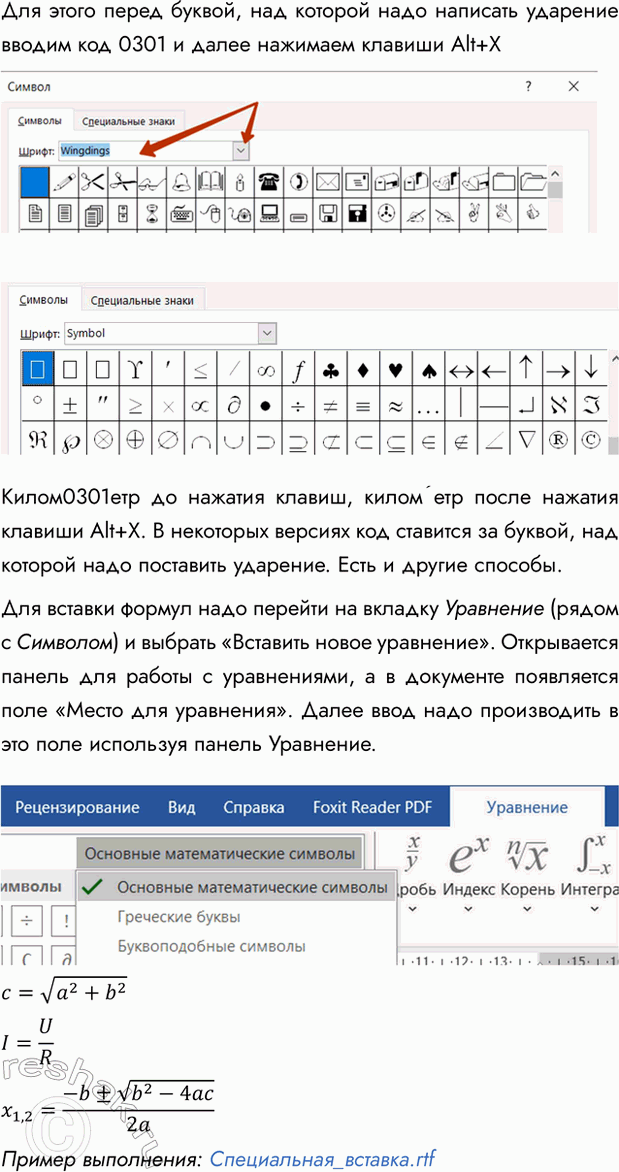Select the closed folder symbol
619x1172 pixels.
[x=504, y=182]
